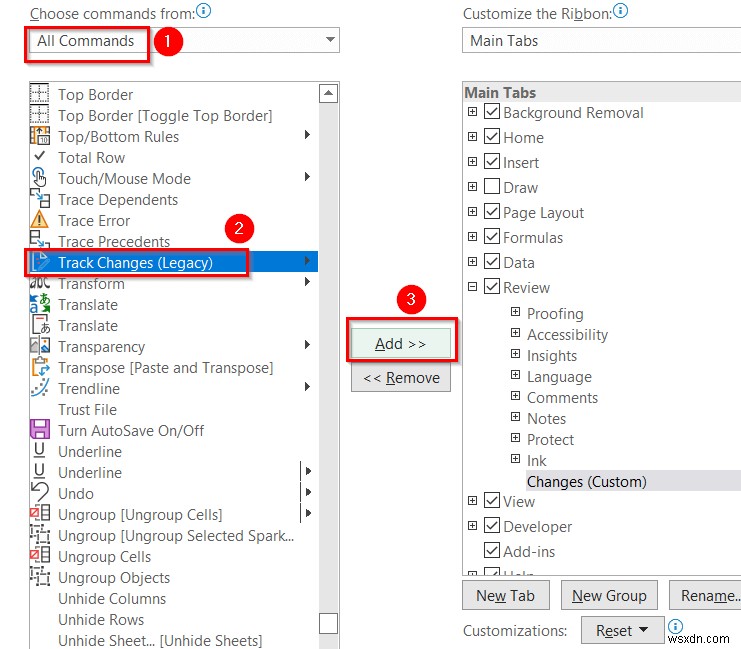Click the Top Border command icon
The width and height of the screenshot is (741, 649).
point(39,94)
